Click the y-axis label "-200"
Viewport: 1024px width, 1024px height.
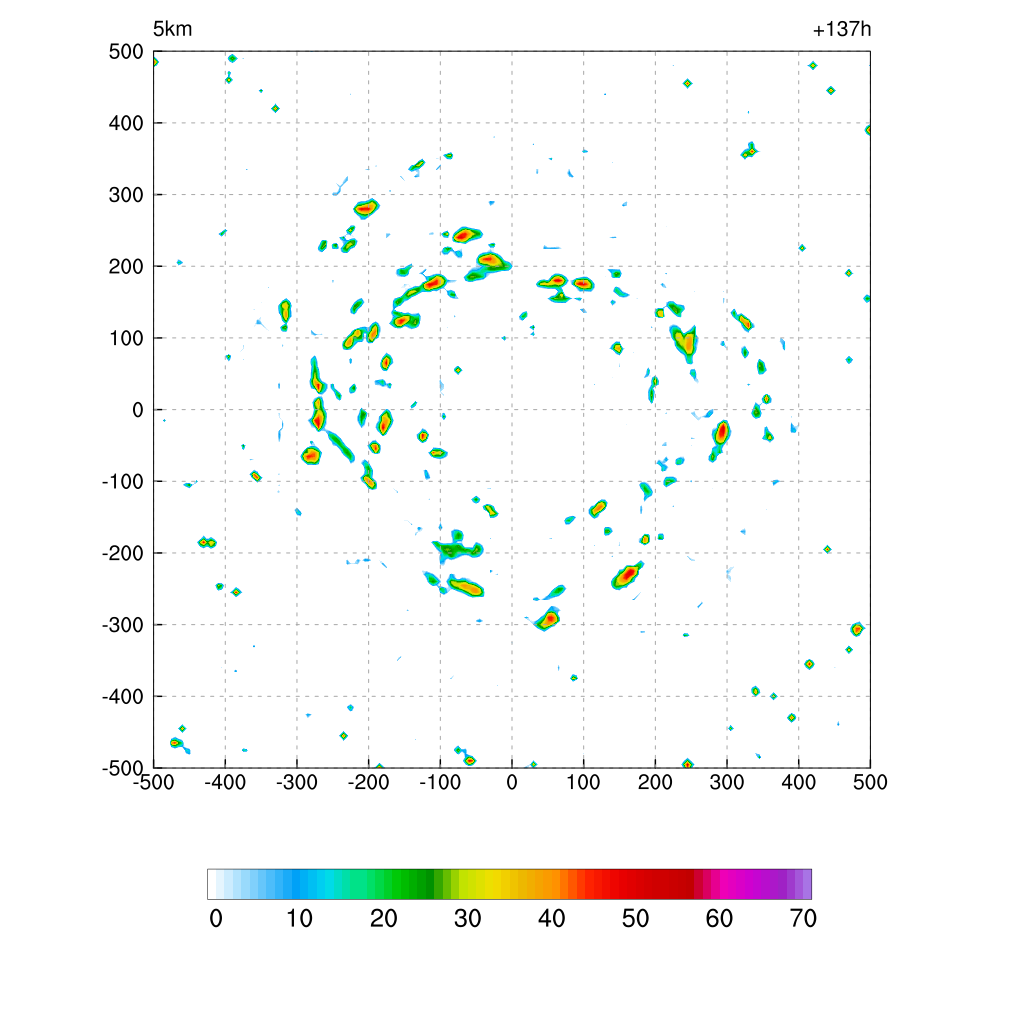[123, 553]
